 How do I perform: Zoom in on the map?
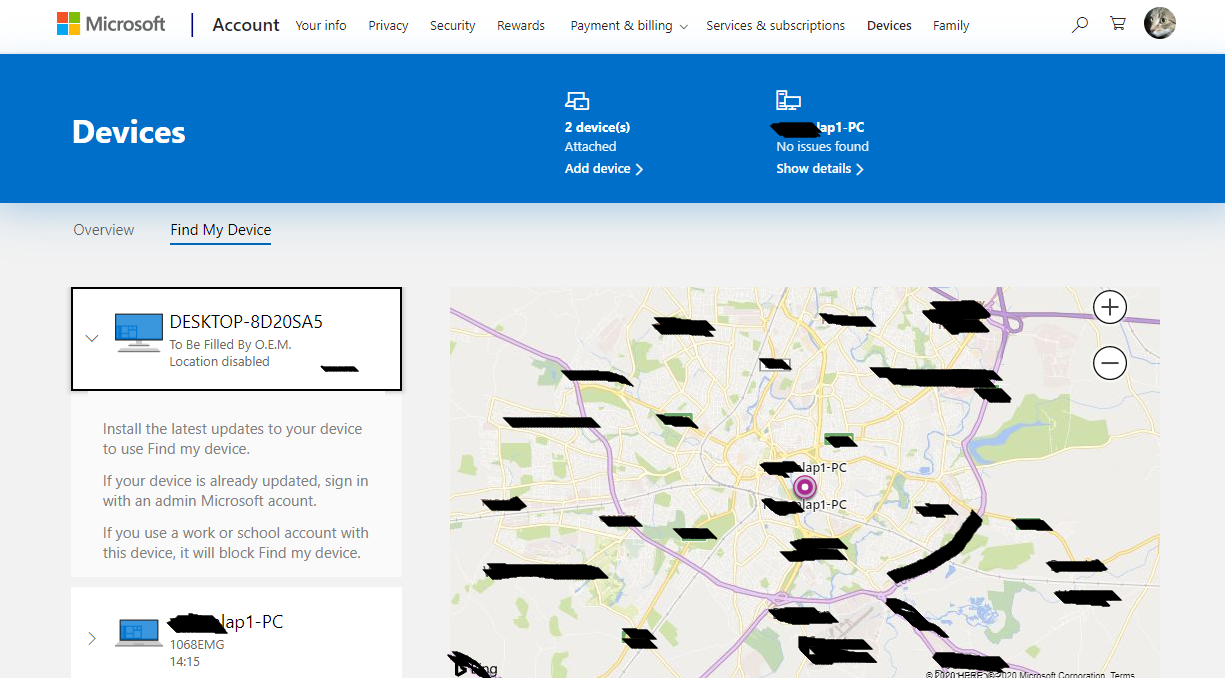[x=1110, y=307]
